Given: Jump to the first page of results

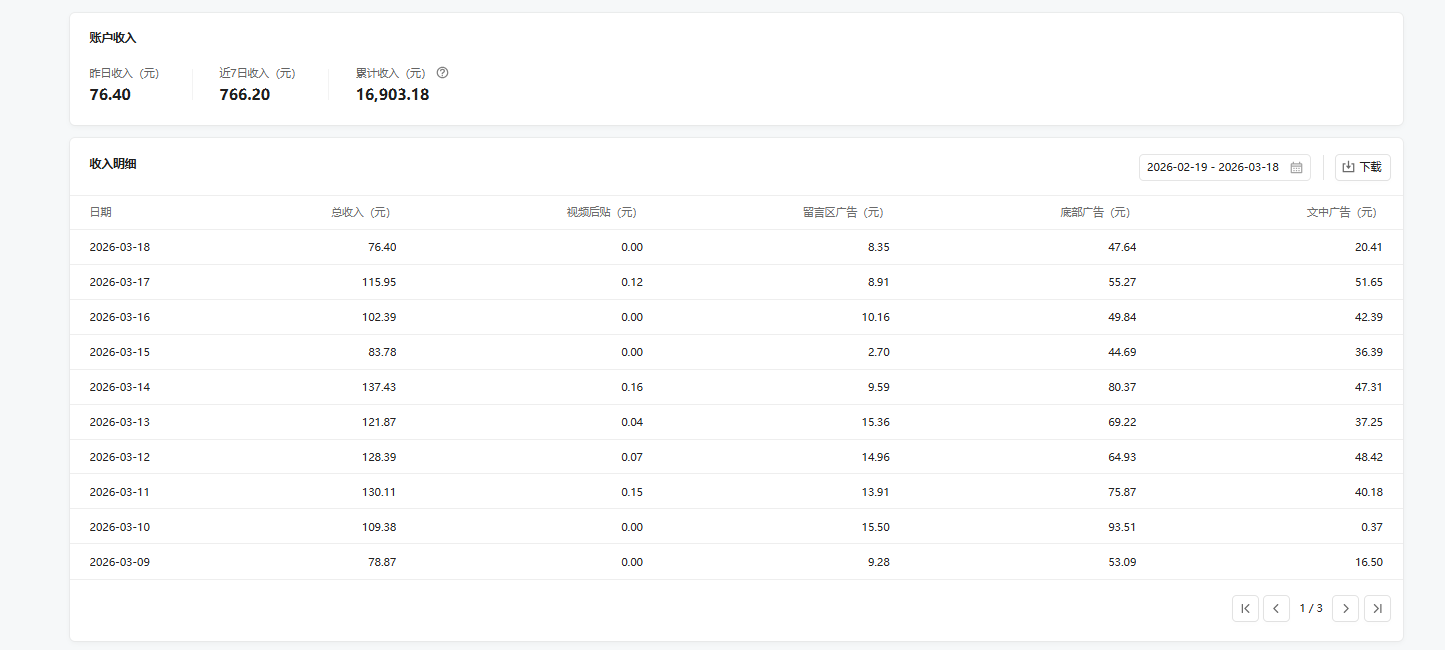Looking at the screenshot, I should tap(1245, 609).
